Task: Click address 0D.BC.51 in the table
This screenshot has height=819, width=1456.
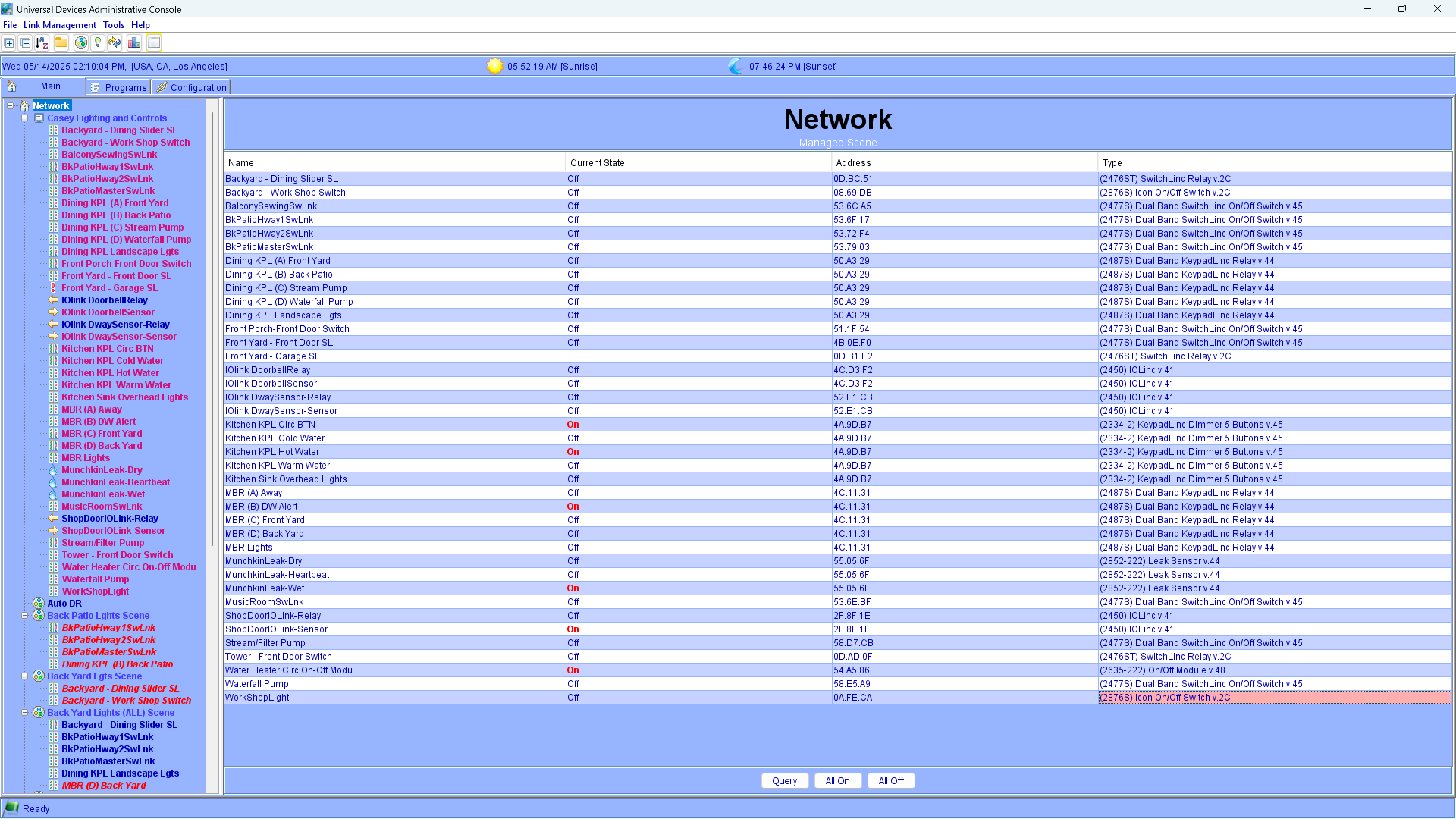Action: click(x=852, y=179)
